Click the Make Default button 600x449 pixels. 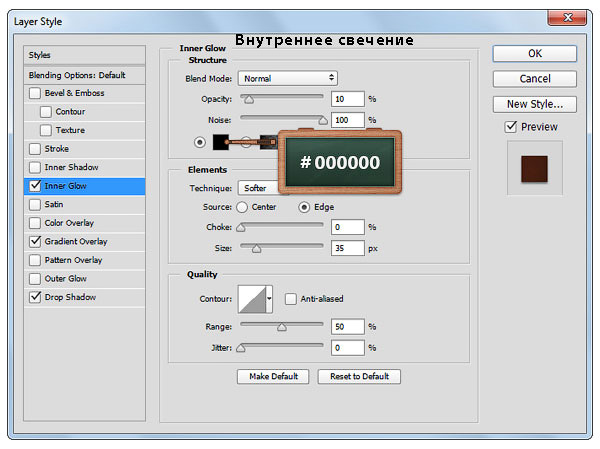[273, 377]
